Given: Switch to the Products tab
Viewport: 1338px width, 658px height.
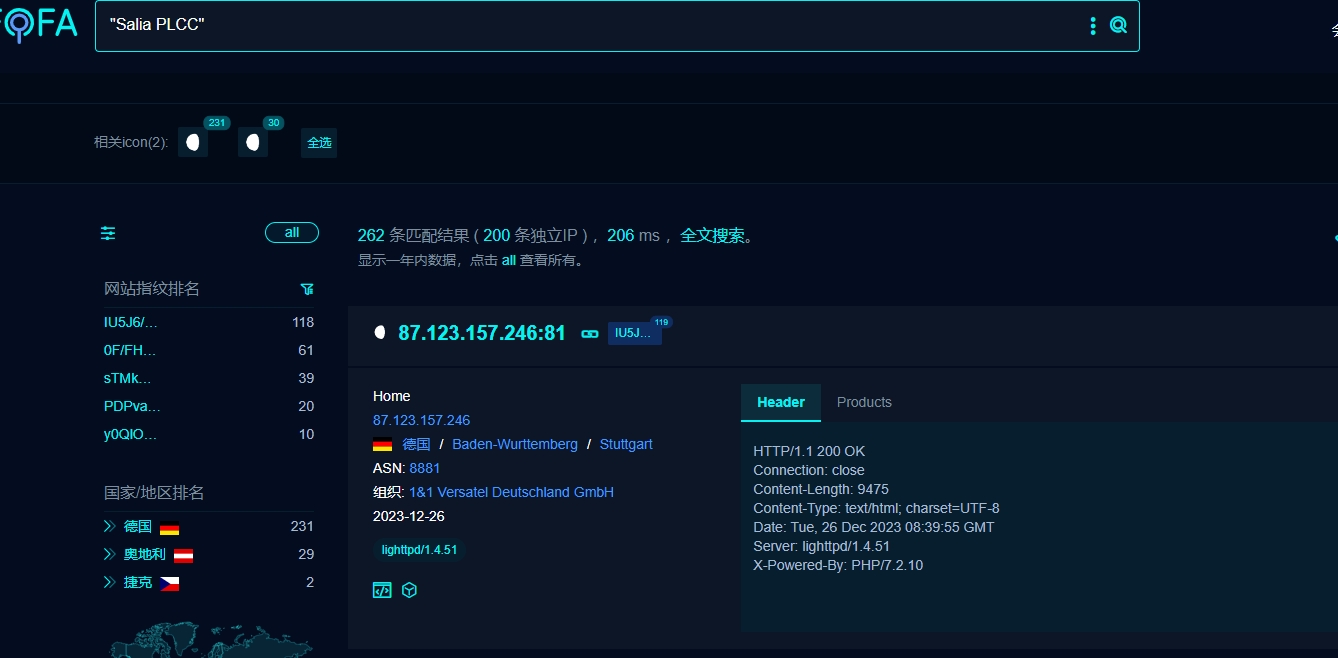Looking at the screenshot, I should [x=863, y=402].
